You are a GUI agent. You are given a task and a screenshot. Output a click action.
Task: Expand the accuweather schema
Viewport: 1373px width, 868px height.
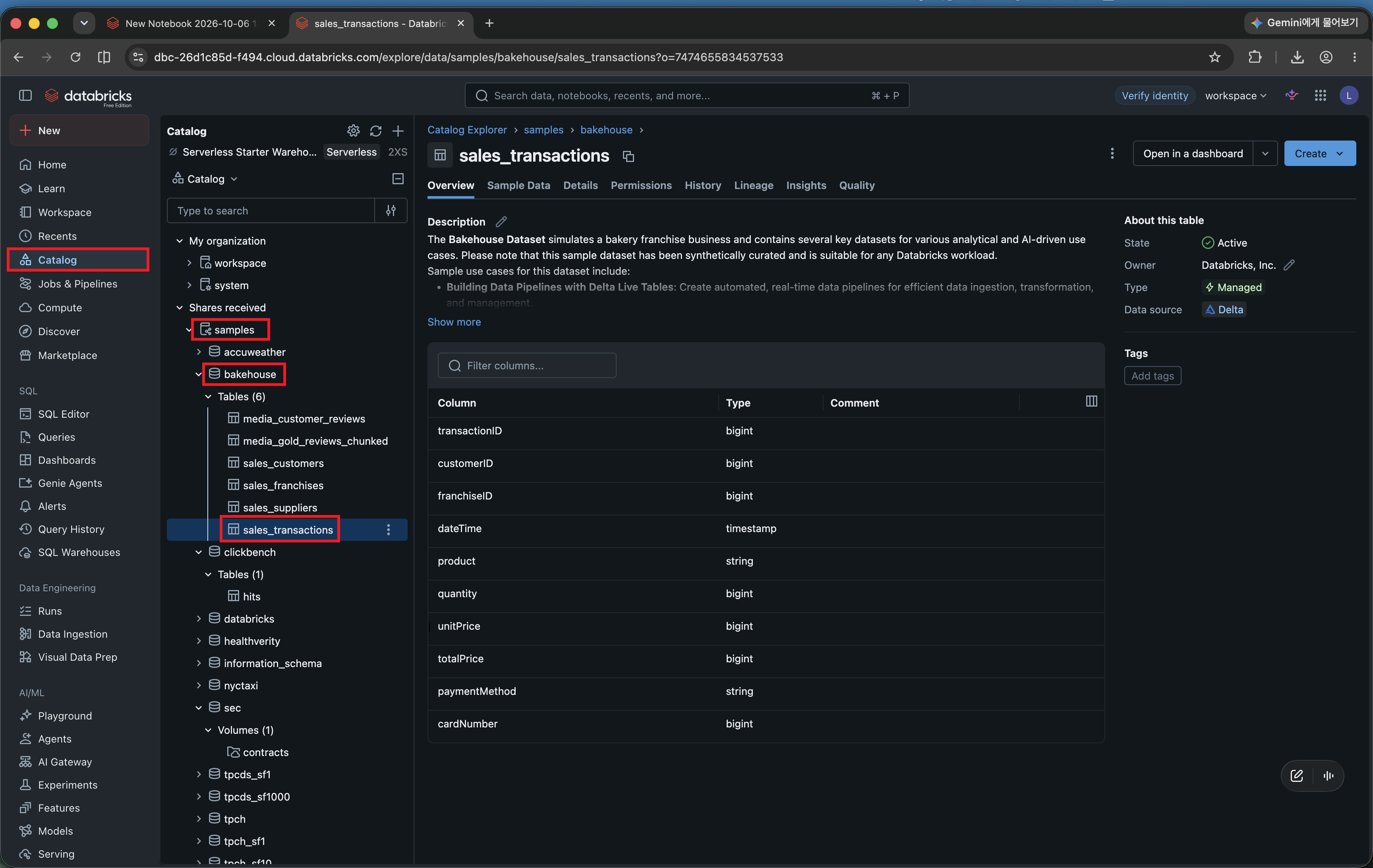[x=199, y=352]
